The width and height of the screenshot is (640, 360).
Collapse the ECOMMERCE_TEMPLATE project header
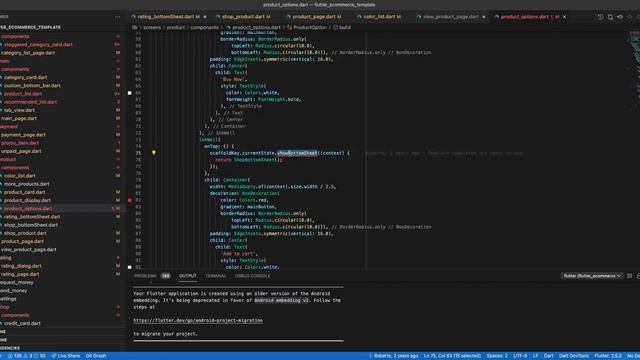[31, 27]
